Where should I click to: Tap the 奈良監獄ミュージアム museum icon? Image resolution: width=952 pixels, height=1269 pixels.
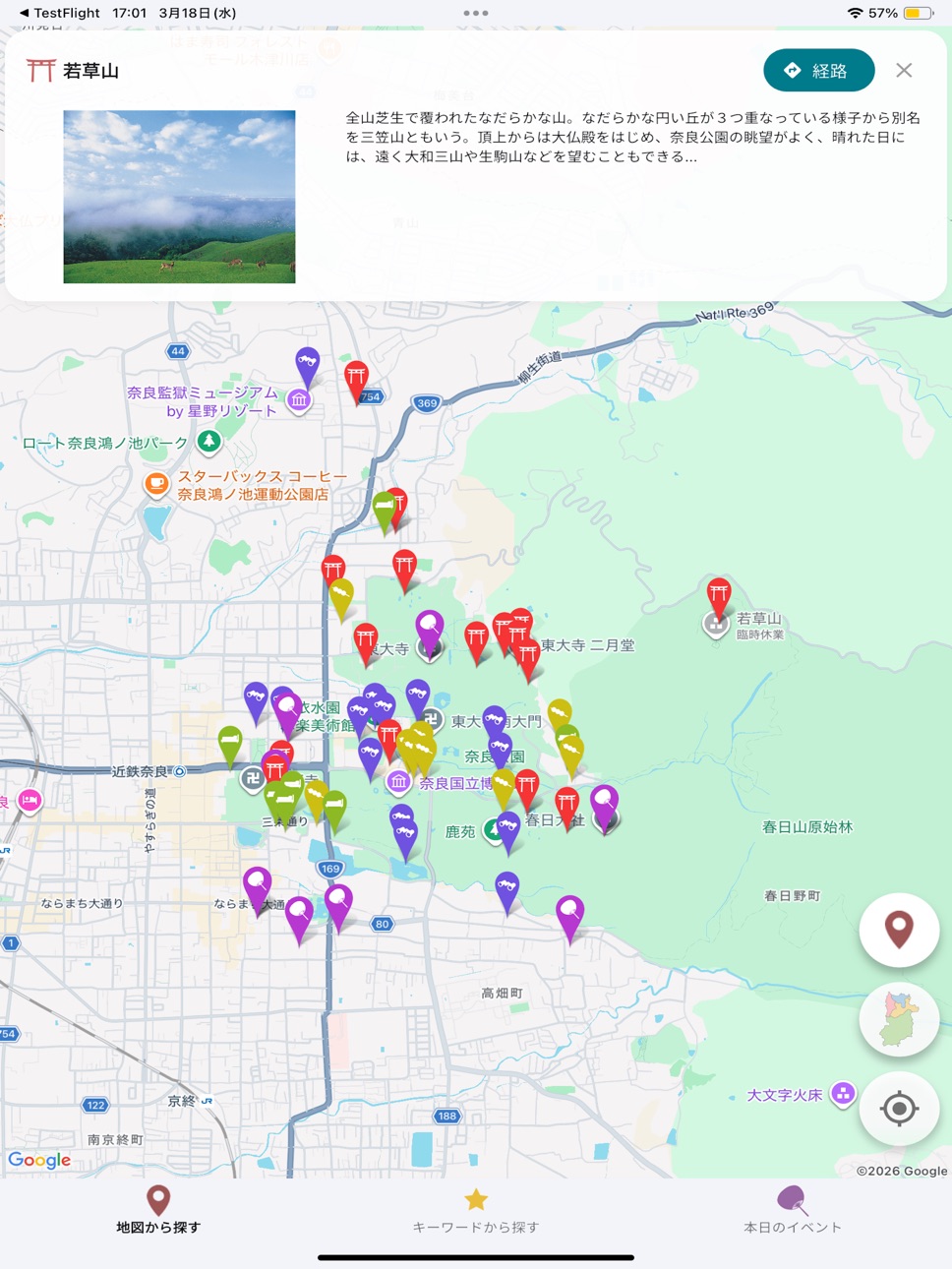(299, 399)
